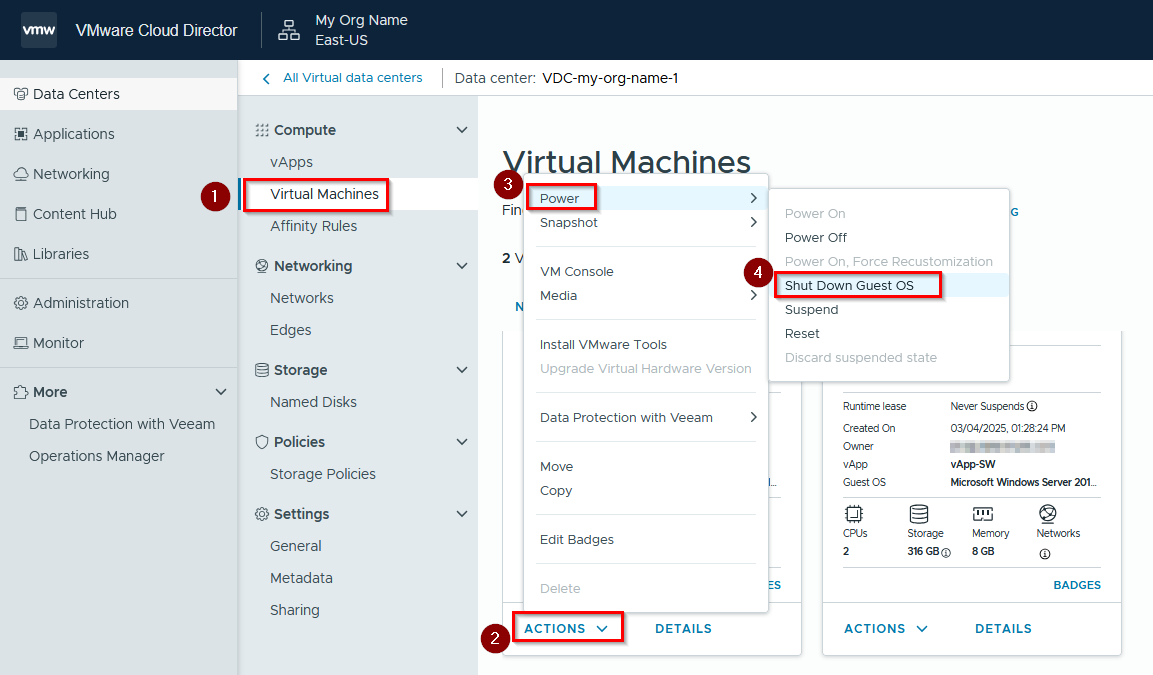
Task: Click the organization hierarchy icon
Action: point(288,30)
